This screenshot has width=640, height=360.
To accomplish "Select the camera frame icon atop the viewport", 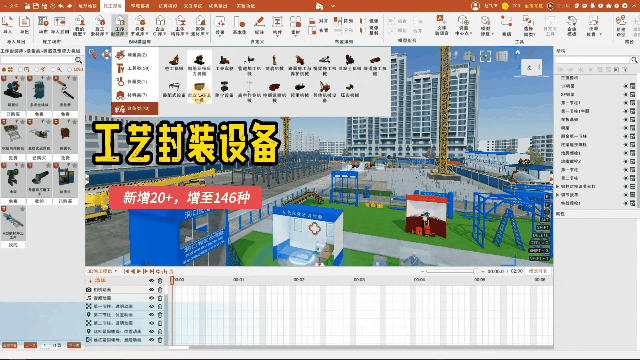I will [x=485, y=56].
